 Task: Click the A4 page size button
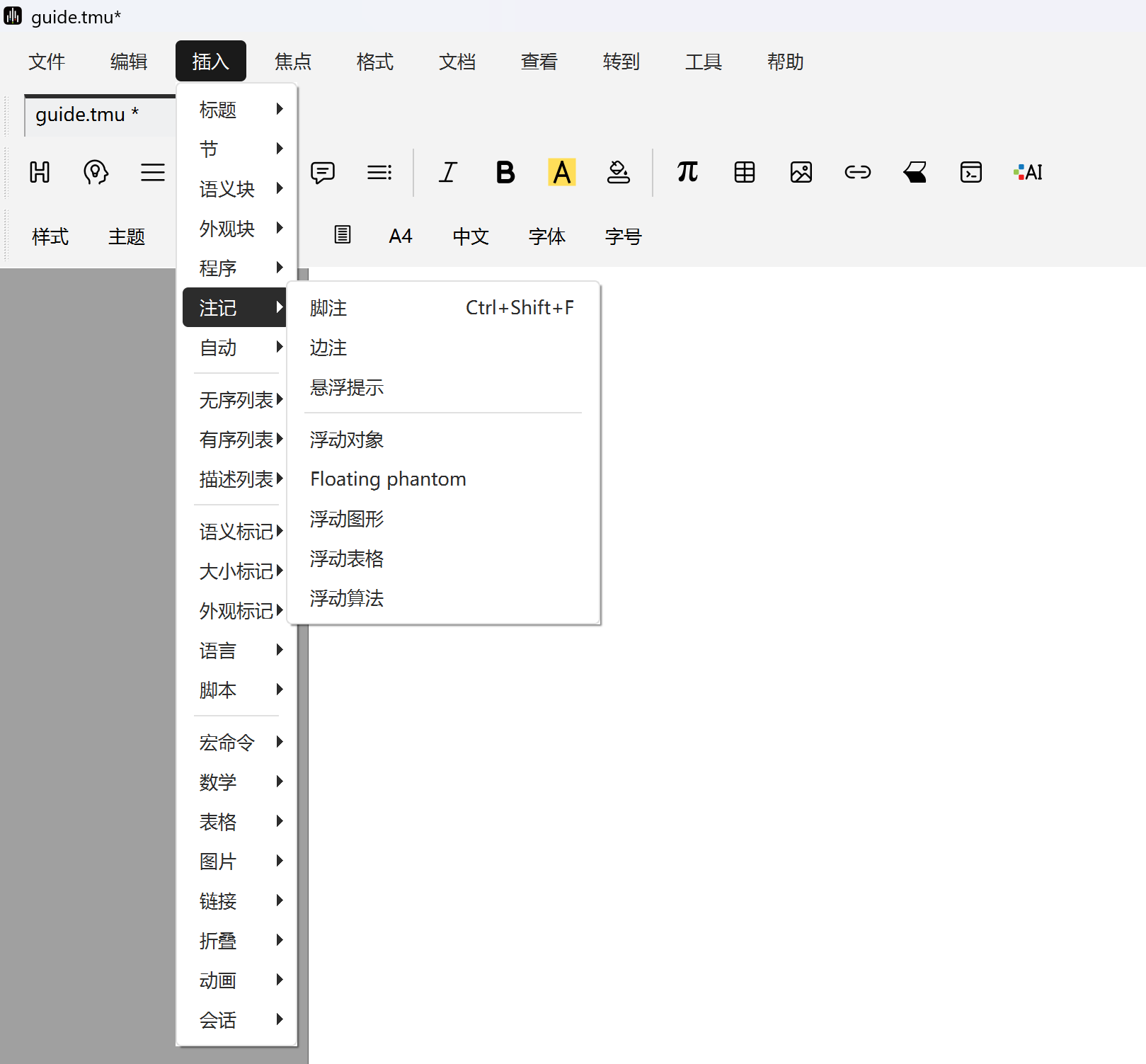tap(400, 236)
